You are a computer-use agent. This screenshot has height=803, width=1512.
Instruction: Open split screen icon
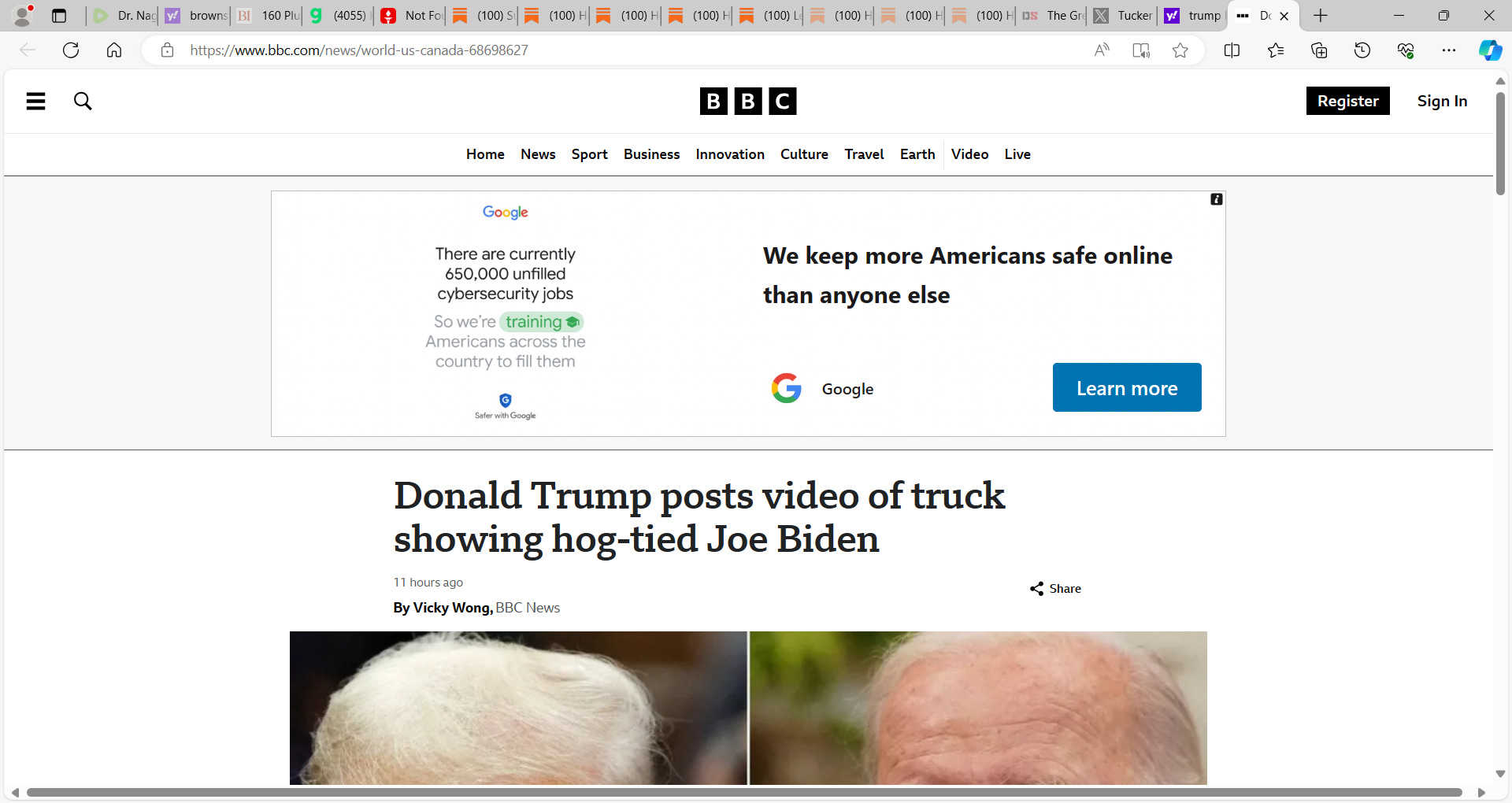(x=1232, y=50)
